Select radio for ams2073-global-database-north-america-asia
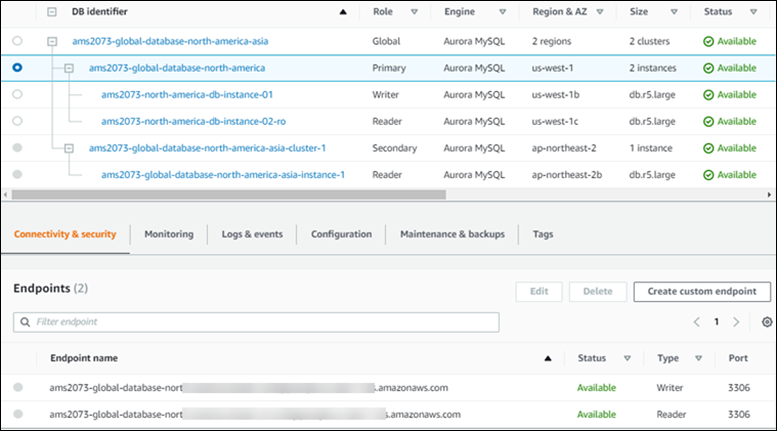Image resolution: width=777 pixels, height=431 pixels. tap(17, 41)
